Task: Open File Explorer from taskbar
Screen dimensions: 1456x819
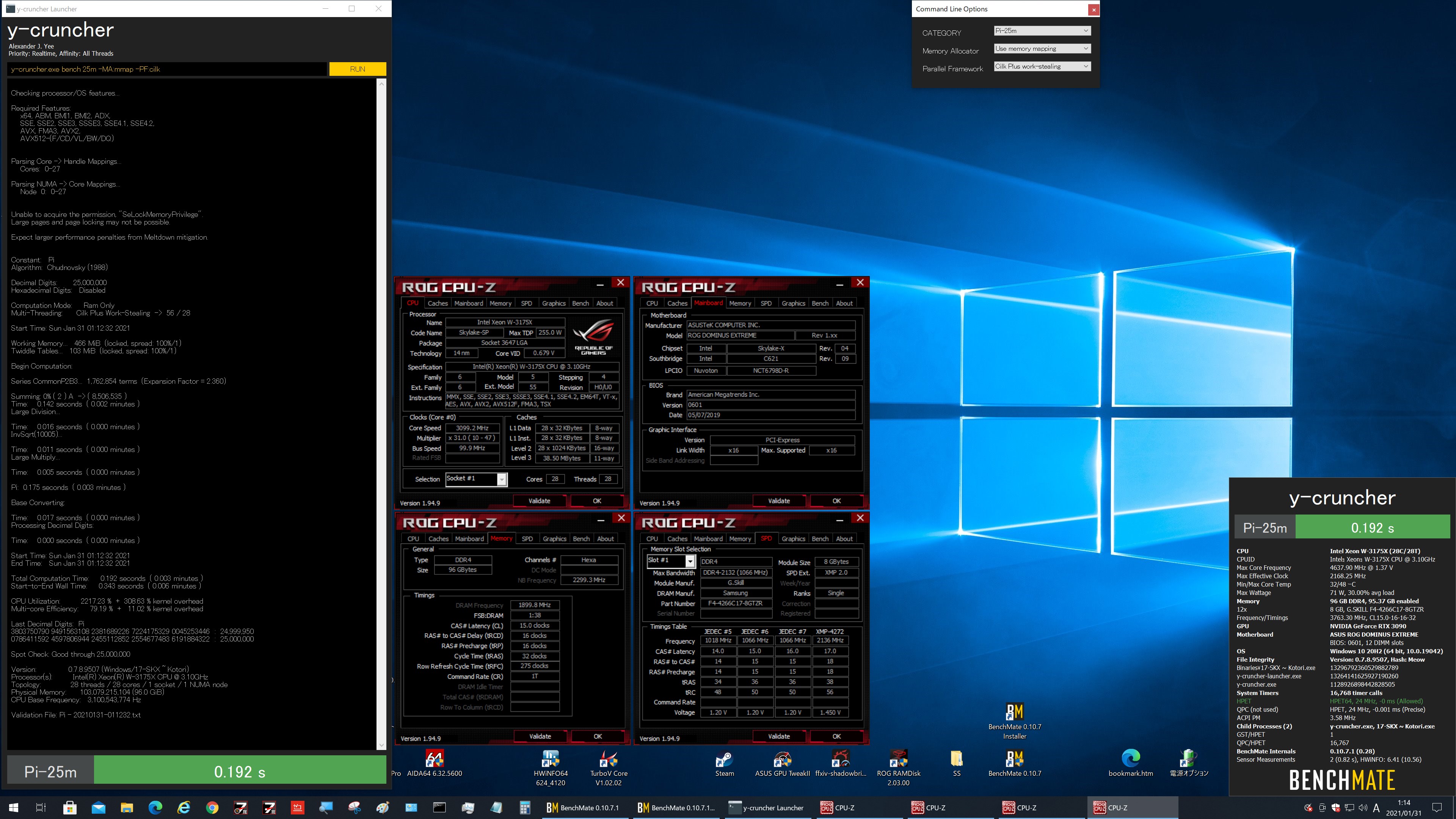Action: coord(127,808)
